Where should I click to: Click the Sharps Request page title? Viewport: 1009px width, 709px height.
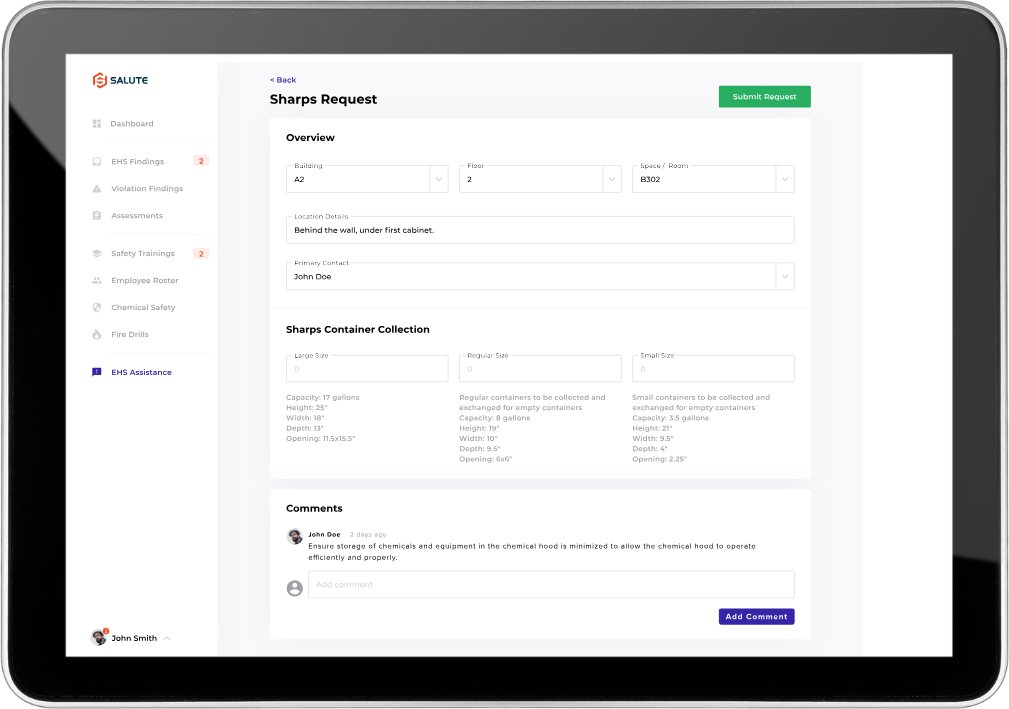323,100
